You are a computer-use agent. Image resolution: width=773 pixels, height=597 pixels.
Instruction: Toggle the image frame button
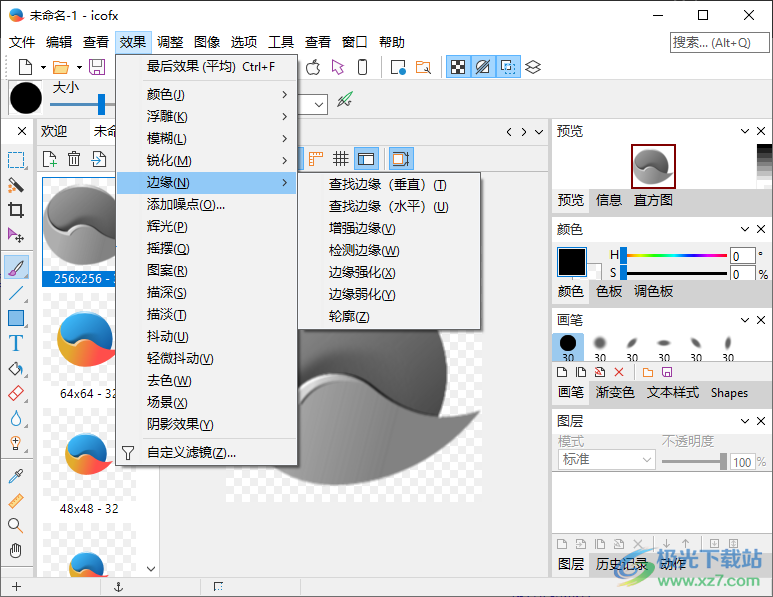coord(401,159)
